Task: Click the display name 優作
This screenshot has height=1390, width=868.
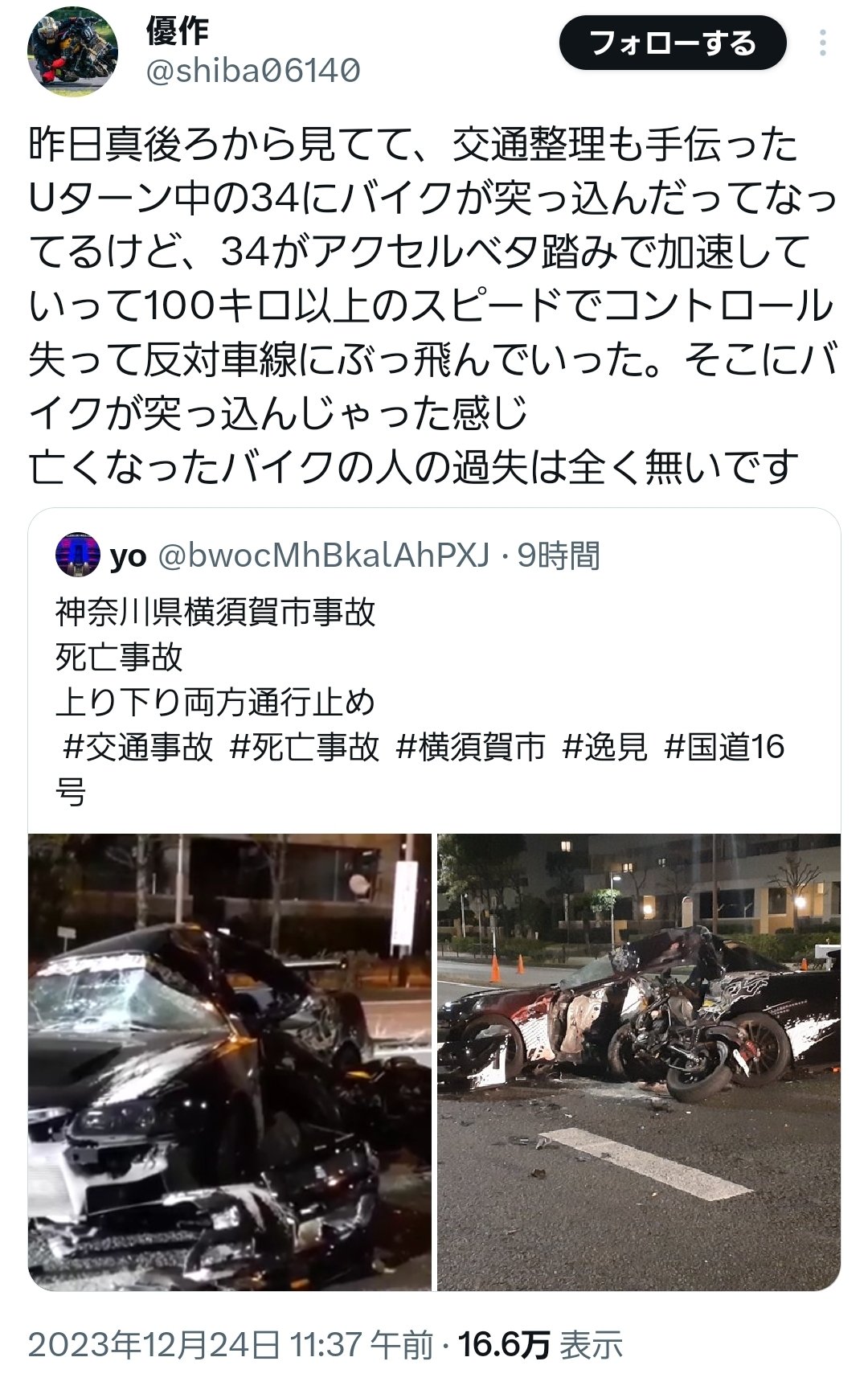Action: coord(177,31)
